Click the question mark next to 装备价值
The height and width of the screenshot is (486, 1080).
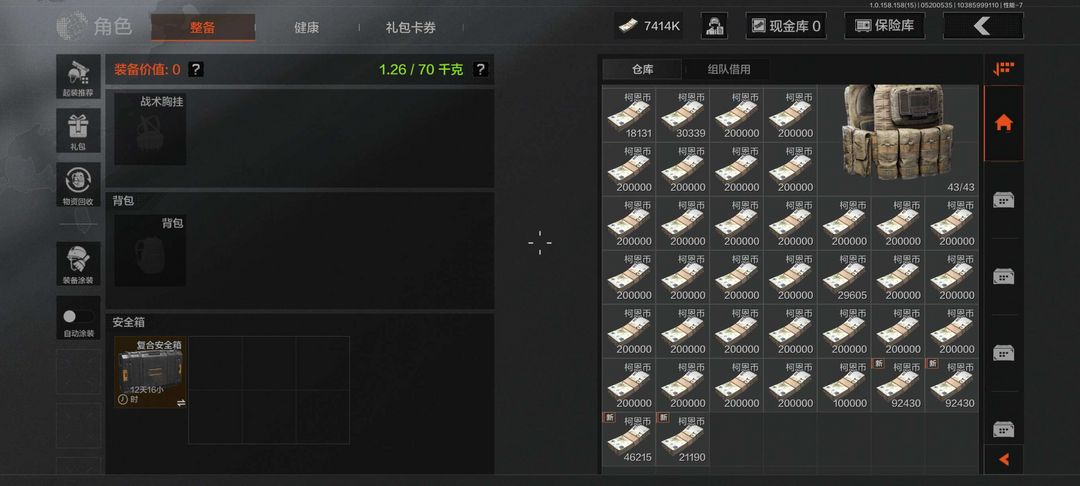pos(196,69)
